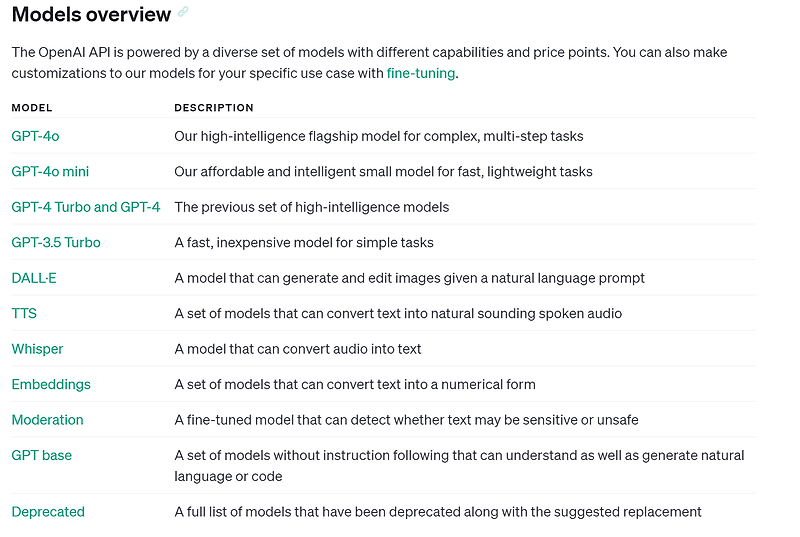
Task: Open the GPT-4o model page
Action: (x=35, y=136)
